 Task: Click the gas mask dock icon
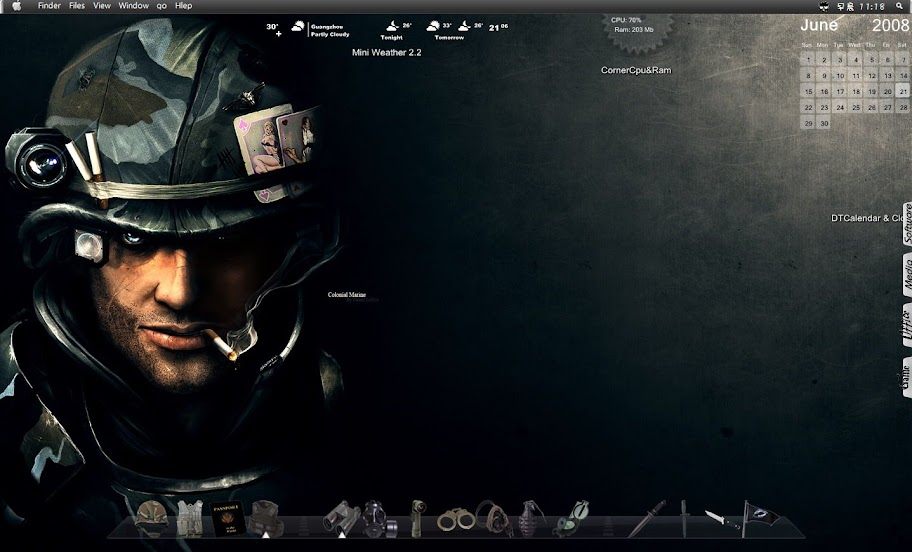[379, 519]
